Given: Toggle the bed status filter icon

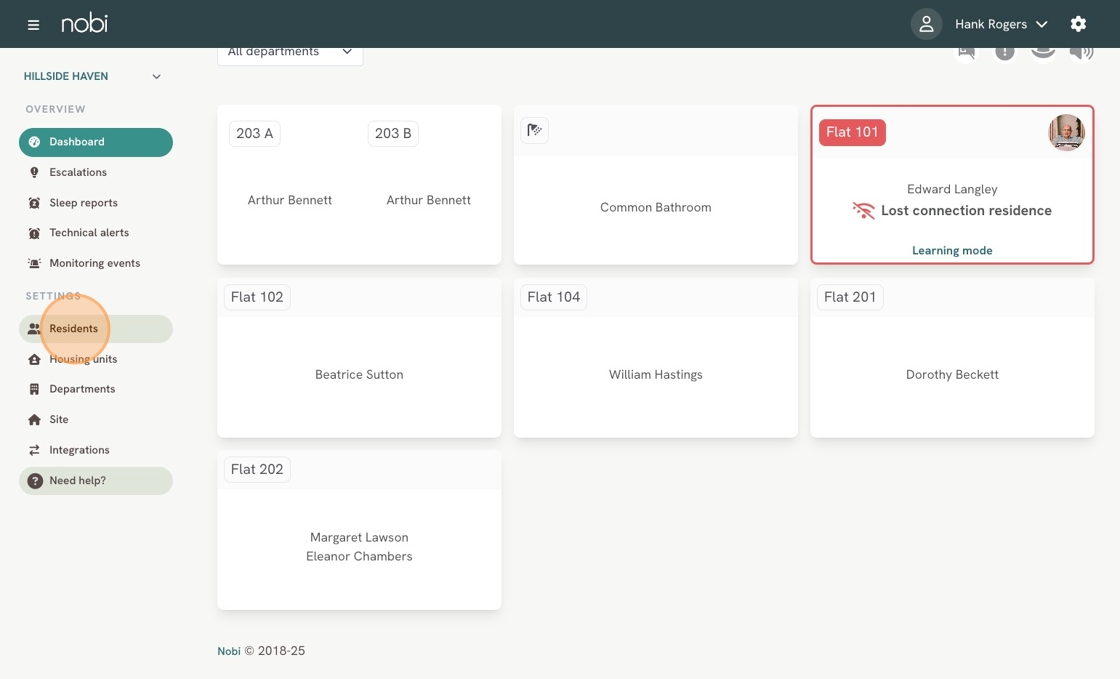Looking at the screenshot, I should pos(966,52).
